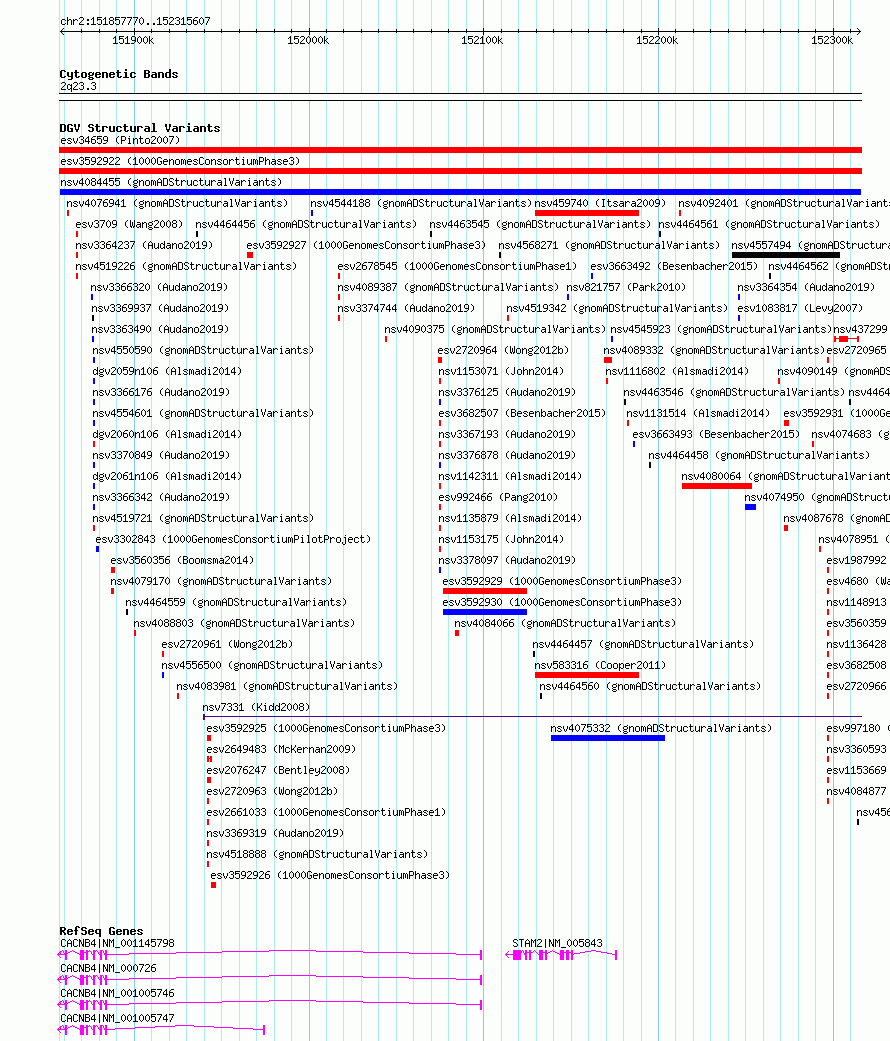Click the nsv4089332 red variant marker
890x1041 pixels.
coord(608,360)
